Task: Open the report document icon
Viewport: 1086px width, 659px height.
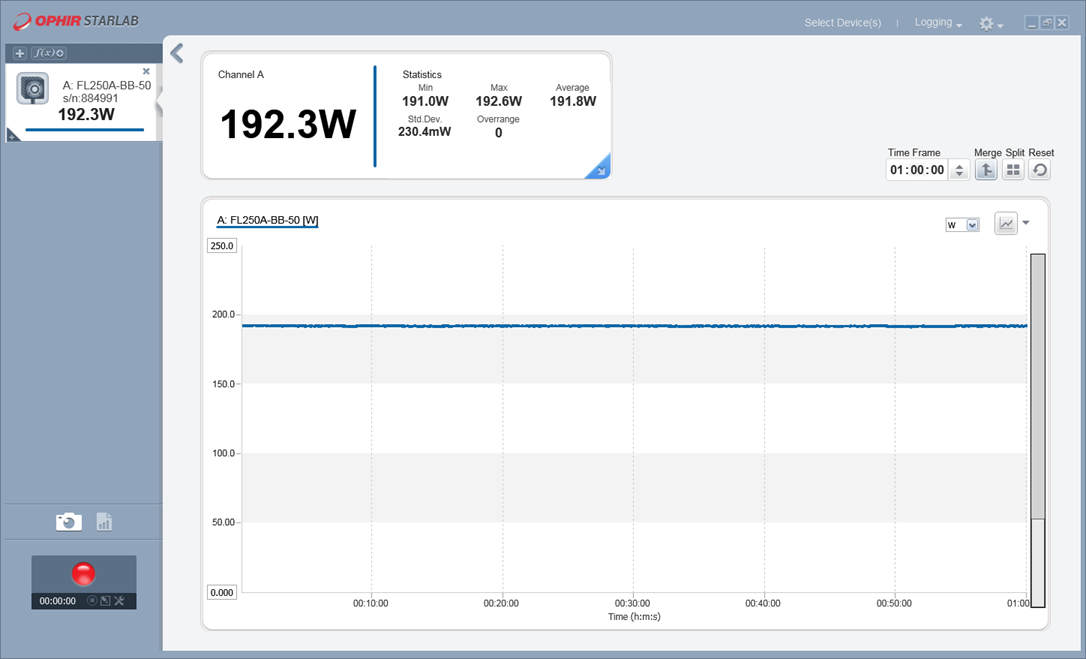Action: pos(104,521)
